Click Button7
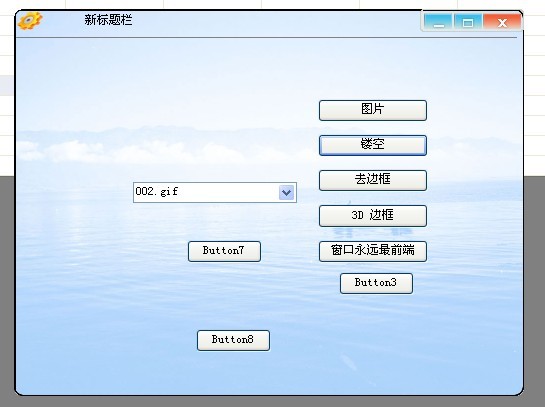This screenshot has height=407, width=545. coord(224,251)
